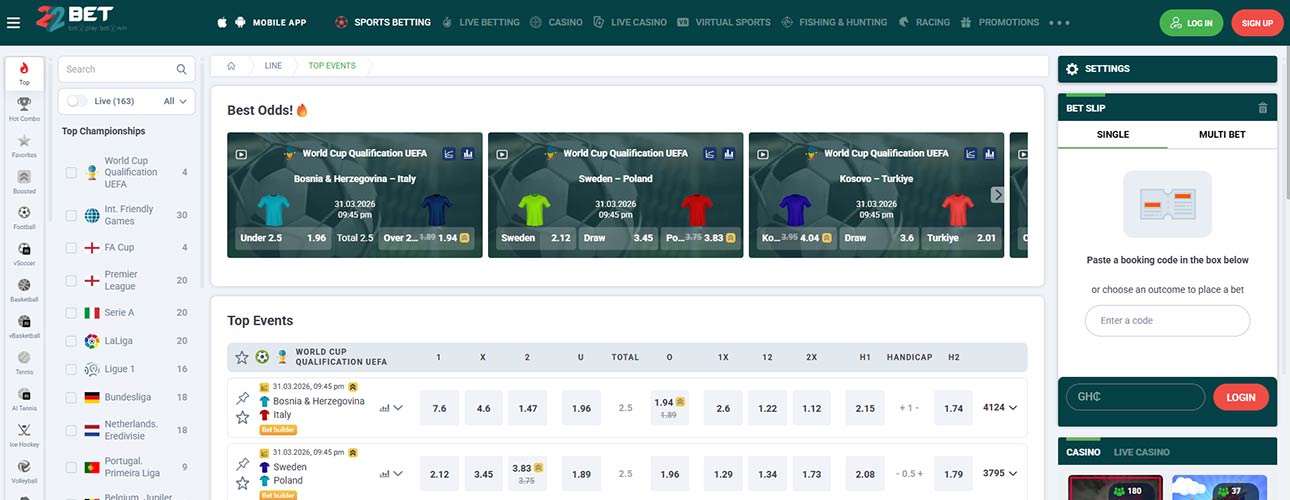Click the red Sign Up button

[1257, 22]
